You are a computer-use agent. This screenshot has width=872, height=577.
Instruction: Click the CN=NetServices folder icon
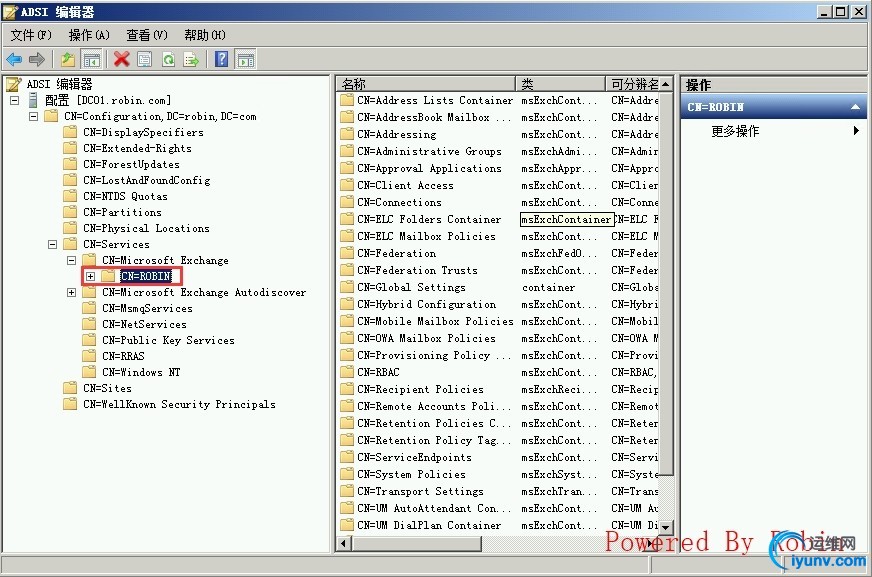pyautogui.click(x=89, y=324)
